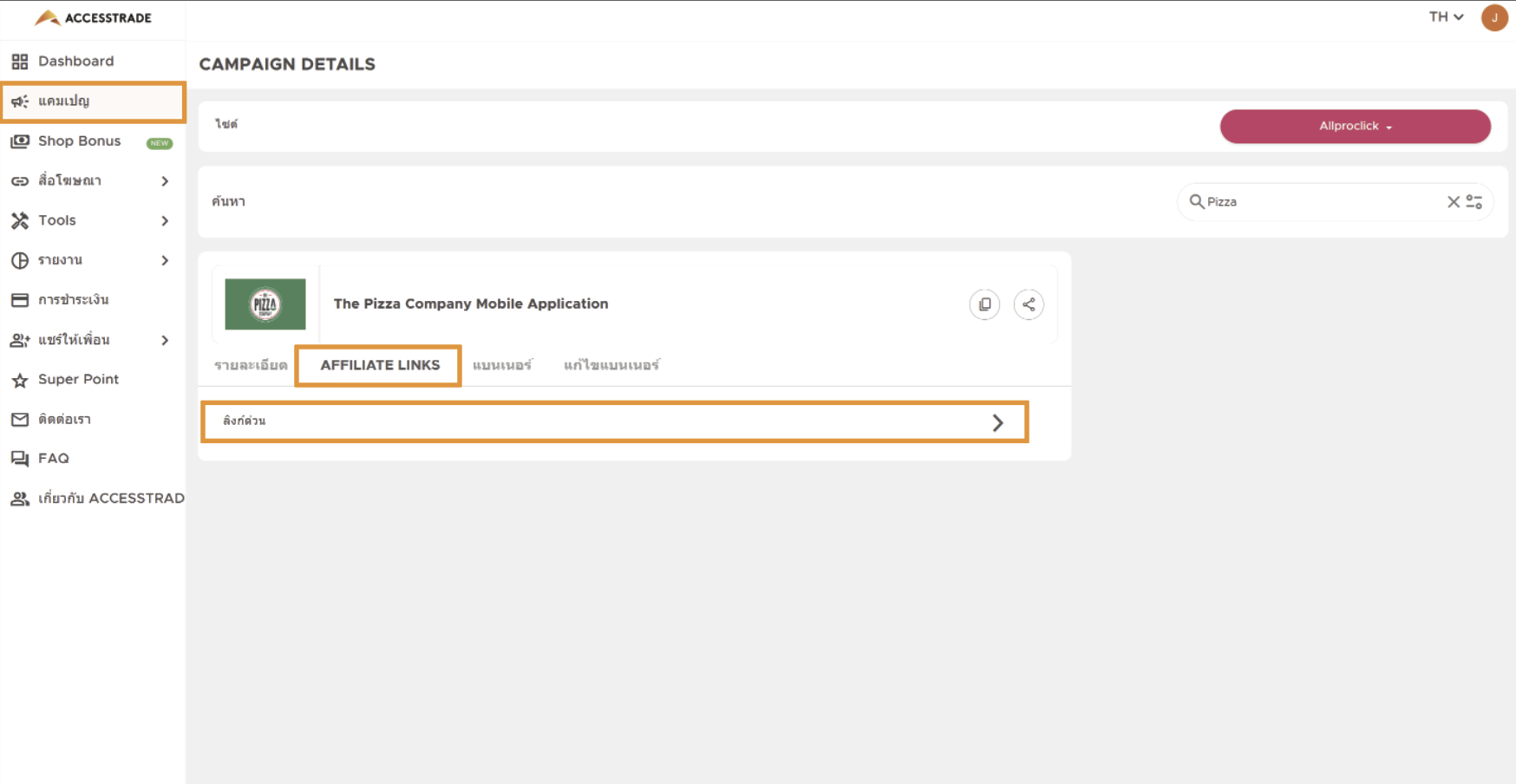Click the ACCESSTRADE logo
Image resolution: width=1516 pixels, height=784 pixels.
[93, 17]
